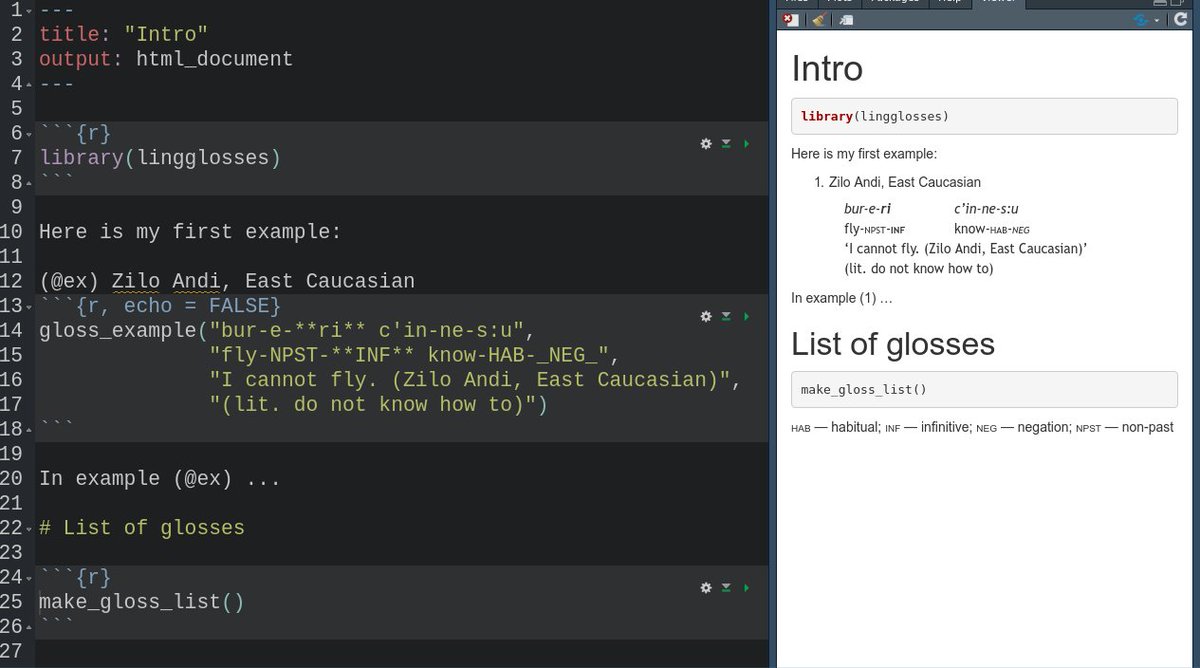Publish the Viewer document with the publish icon
Image resolution: width=1200 pixels, height=668 pixels.
coord(1137,19)
